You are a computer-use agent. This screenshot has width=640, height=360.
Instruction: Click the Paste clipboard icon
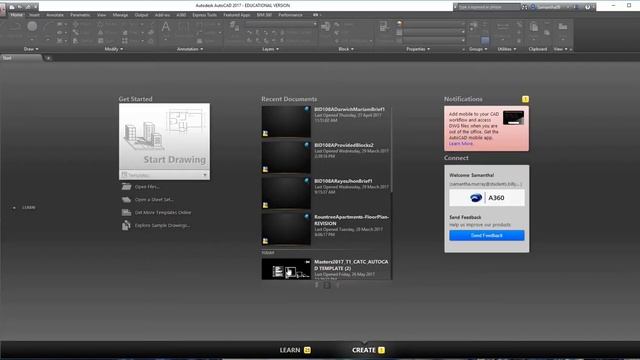pyautogui.click(x=533, y=27)
